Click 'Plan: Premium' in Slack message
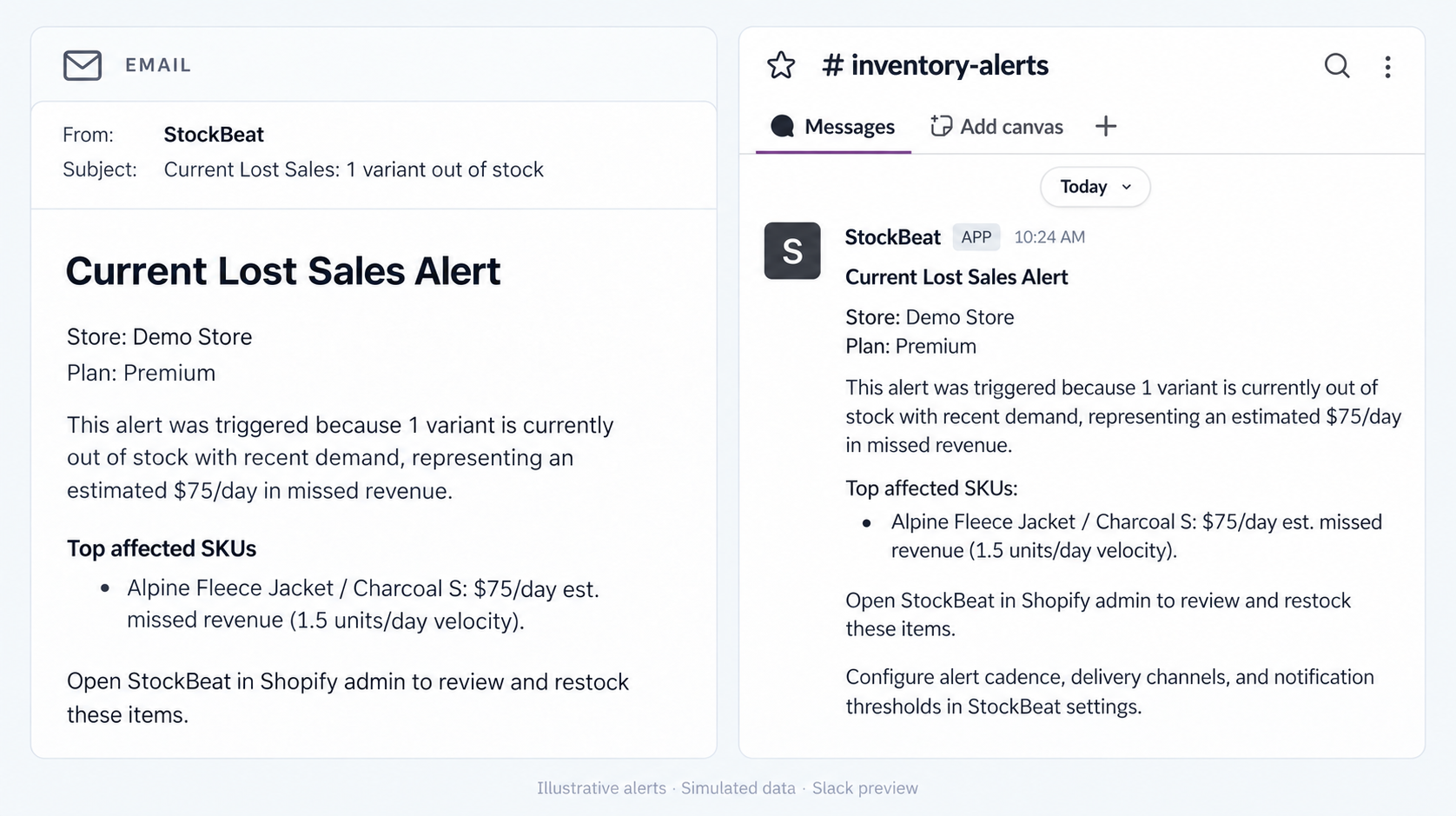The width and height of the screenshot is (1456, 816). (910, 347)
